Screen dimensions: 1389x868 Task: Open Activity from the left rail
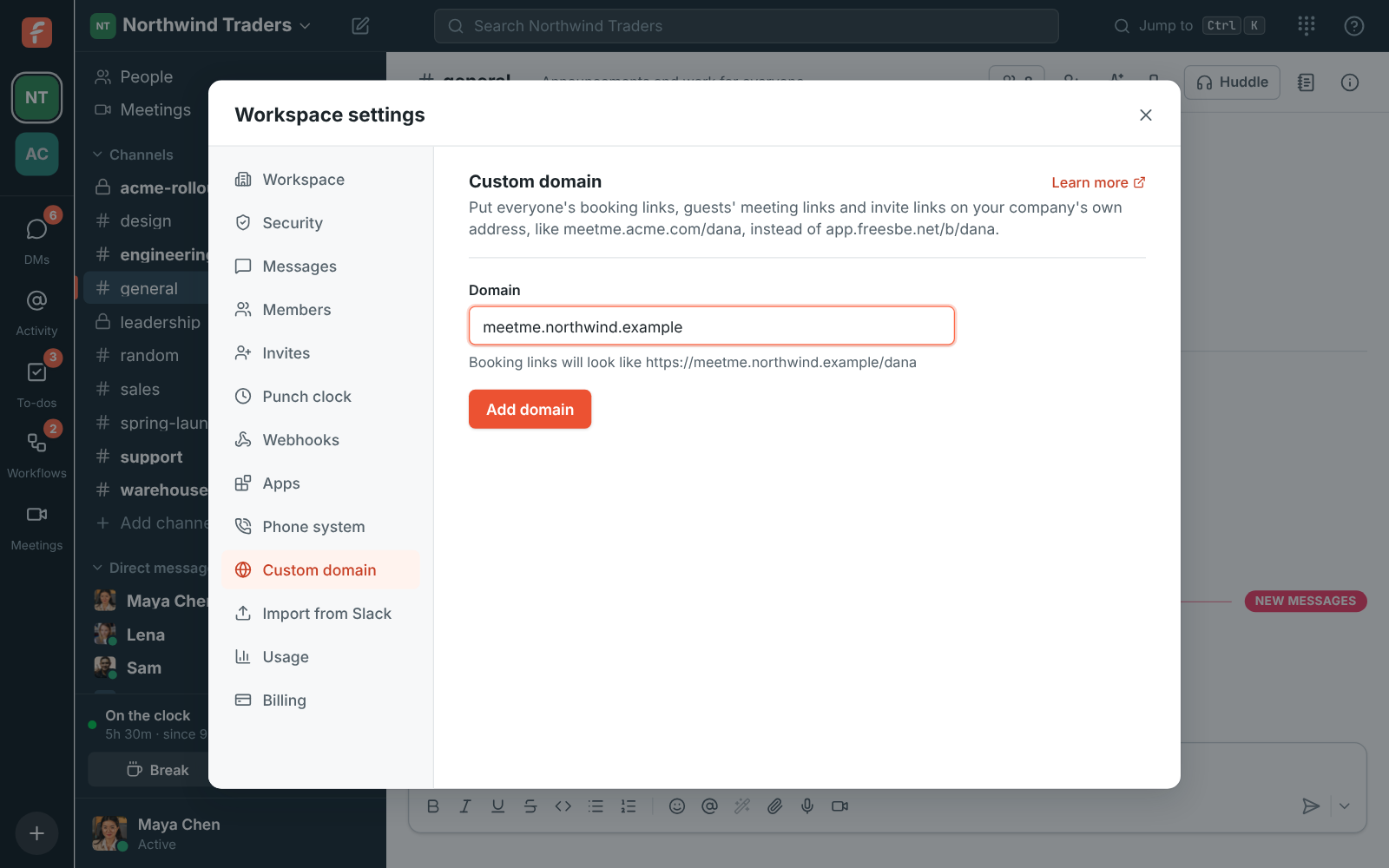pyautogui.click(x=36, y=312)
